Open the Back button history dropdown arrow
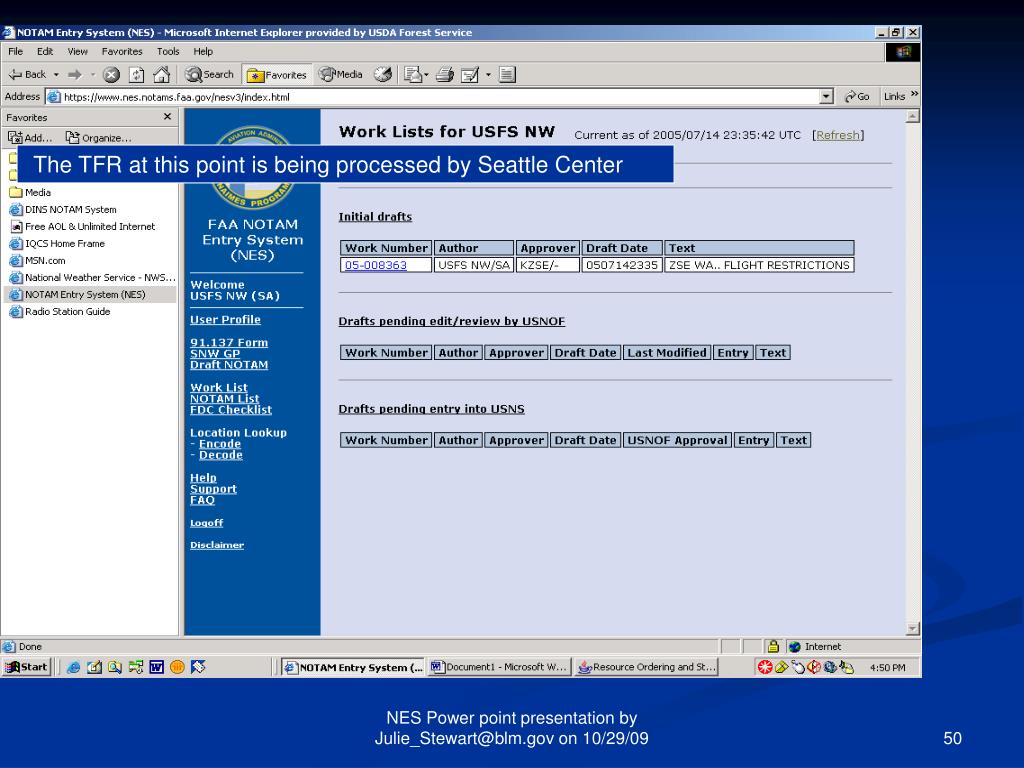 click(56, 75)
